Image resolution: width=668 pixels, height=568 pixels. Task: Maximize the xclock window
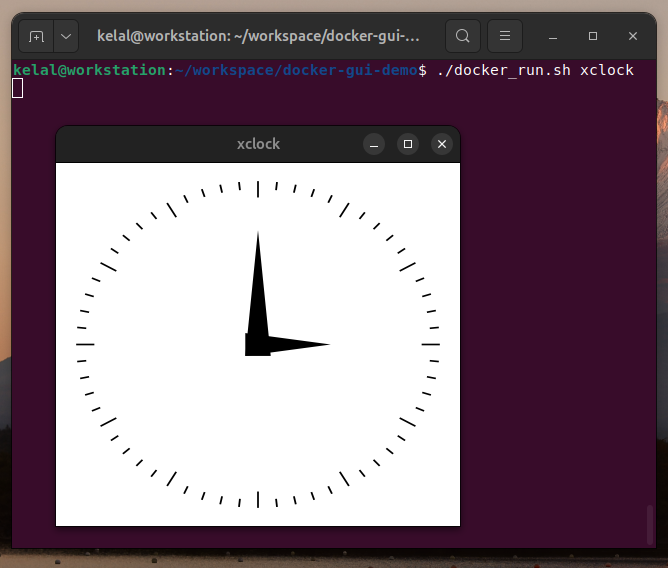(x=408, y=145)
